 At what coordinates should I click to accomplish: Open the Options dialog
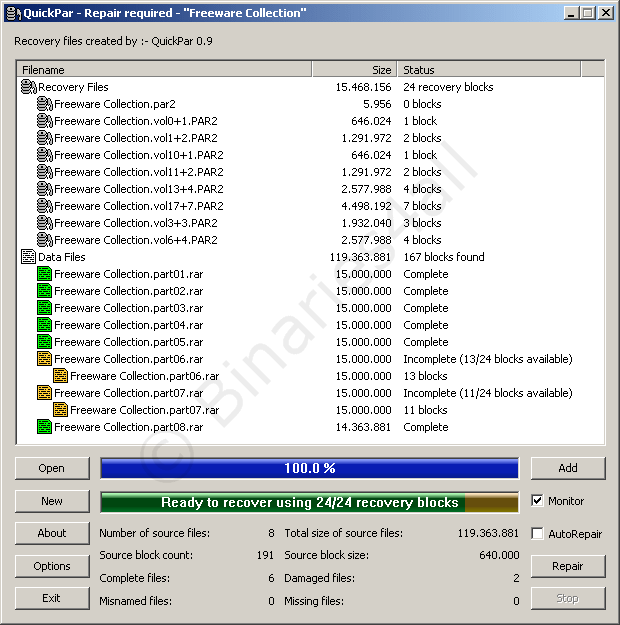coord(52,566)
